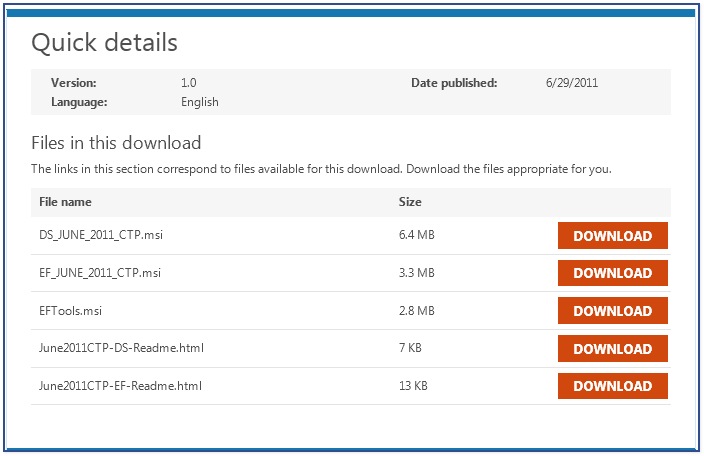Click the Date published: label
The width and height of the screenshot is (704, 456).
click(454, 83)
